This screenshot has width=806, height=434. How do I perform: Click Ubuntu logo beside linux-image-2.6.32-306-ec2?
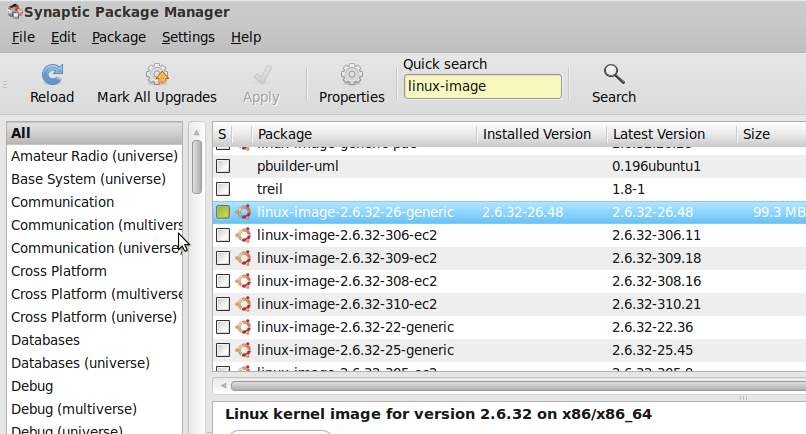pos(243,235)
